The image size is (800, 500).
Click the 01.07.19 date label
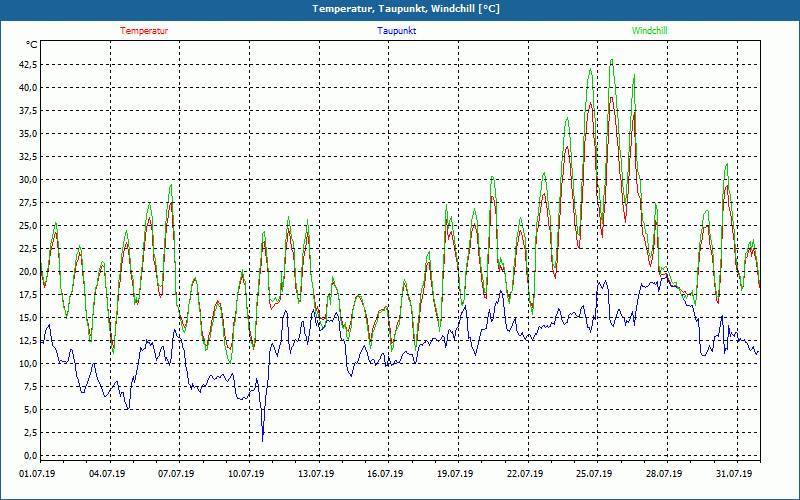point(37,473)
